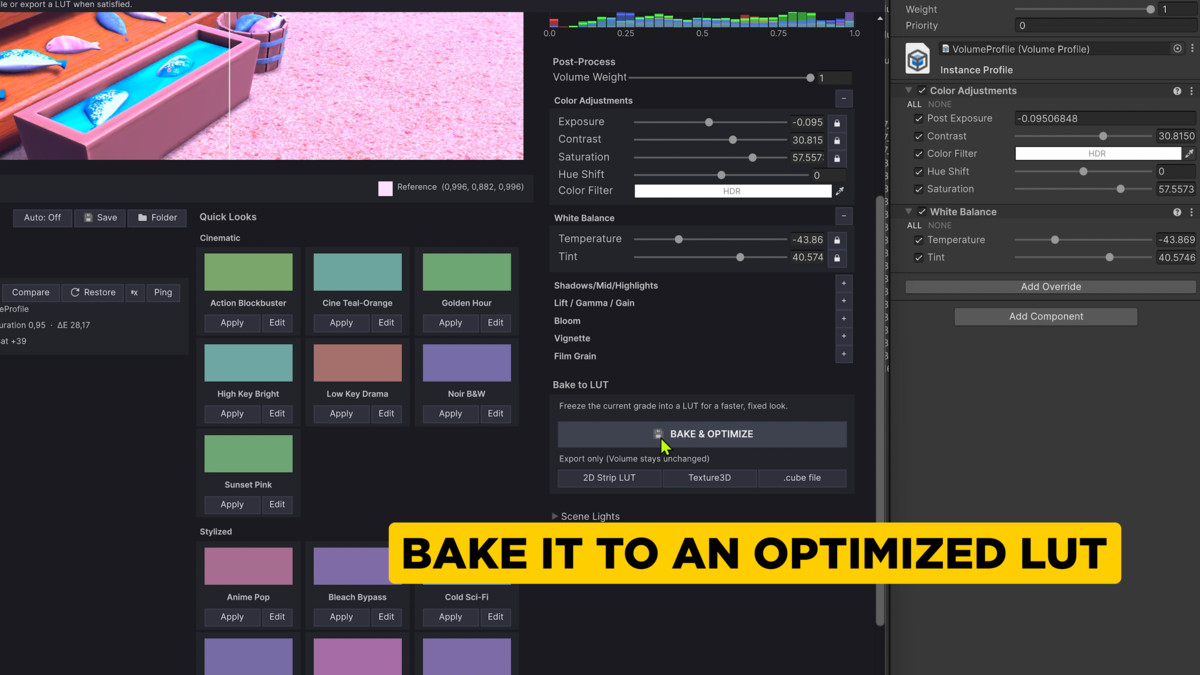
Task: Export as Texture3D
Action: [709, 478]
